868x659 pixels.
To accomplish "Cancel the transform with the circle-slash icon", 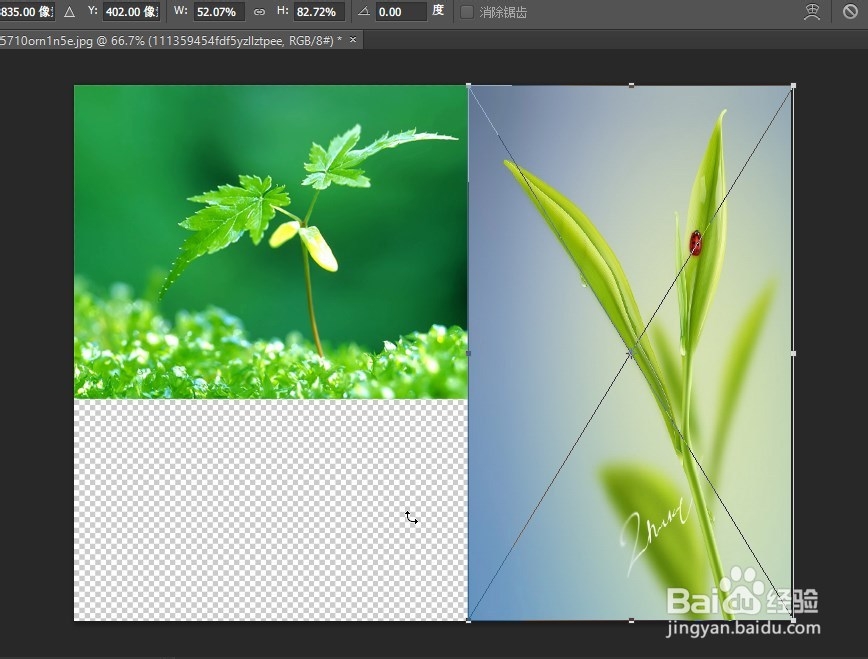I will tap(850, 11).
